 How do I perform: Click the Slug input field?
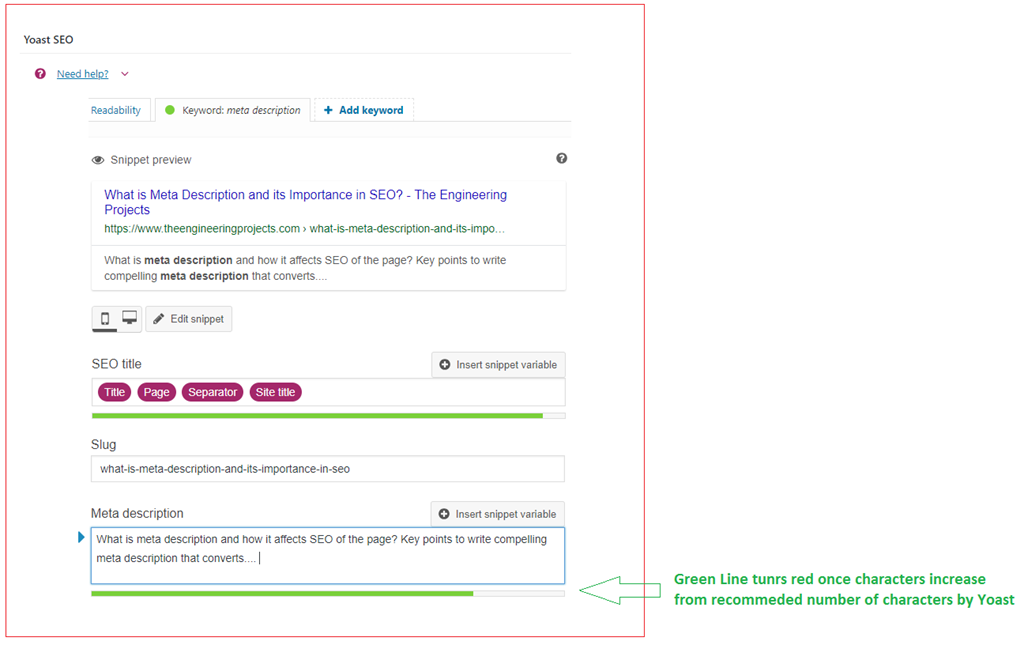coord(327,469)
